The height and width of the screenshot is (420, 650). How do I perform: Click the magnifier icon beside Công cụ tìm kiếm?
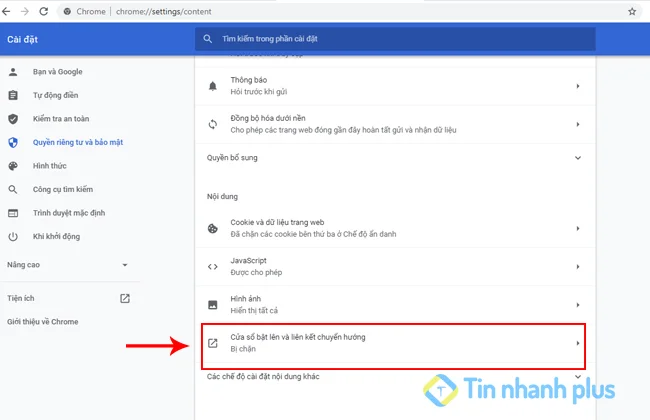click(x=13, y=189)
